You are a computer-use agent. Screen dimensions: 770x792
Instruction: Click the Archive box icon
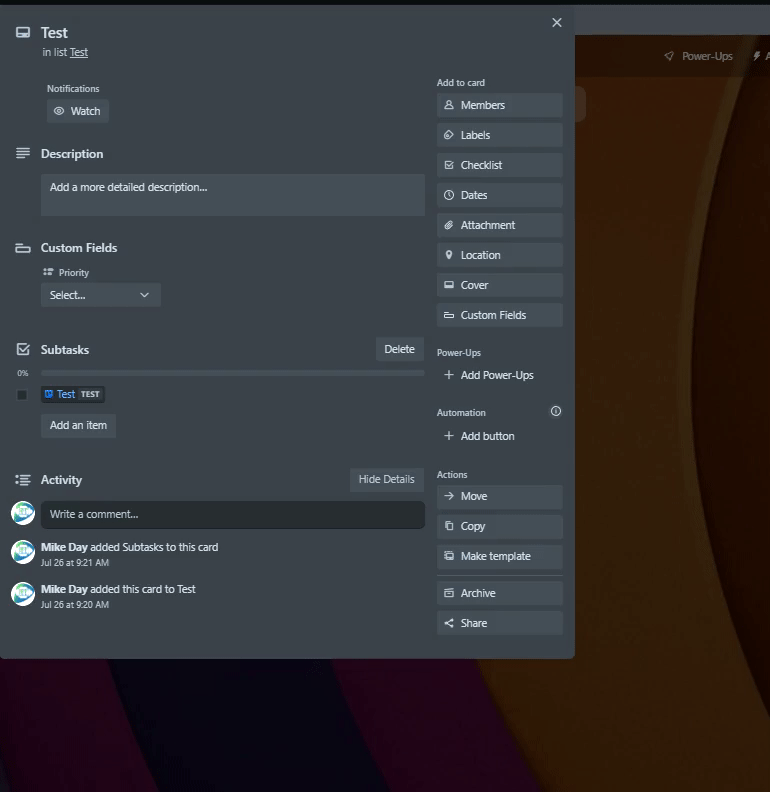pyautogui.click(x=449, y=592)
